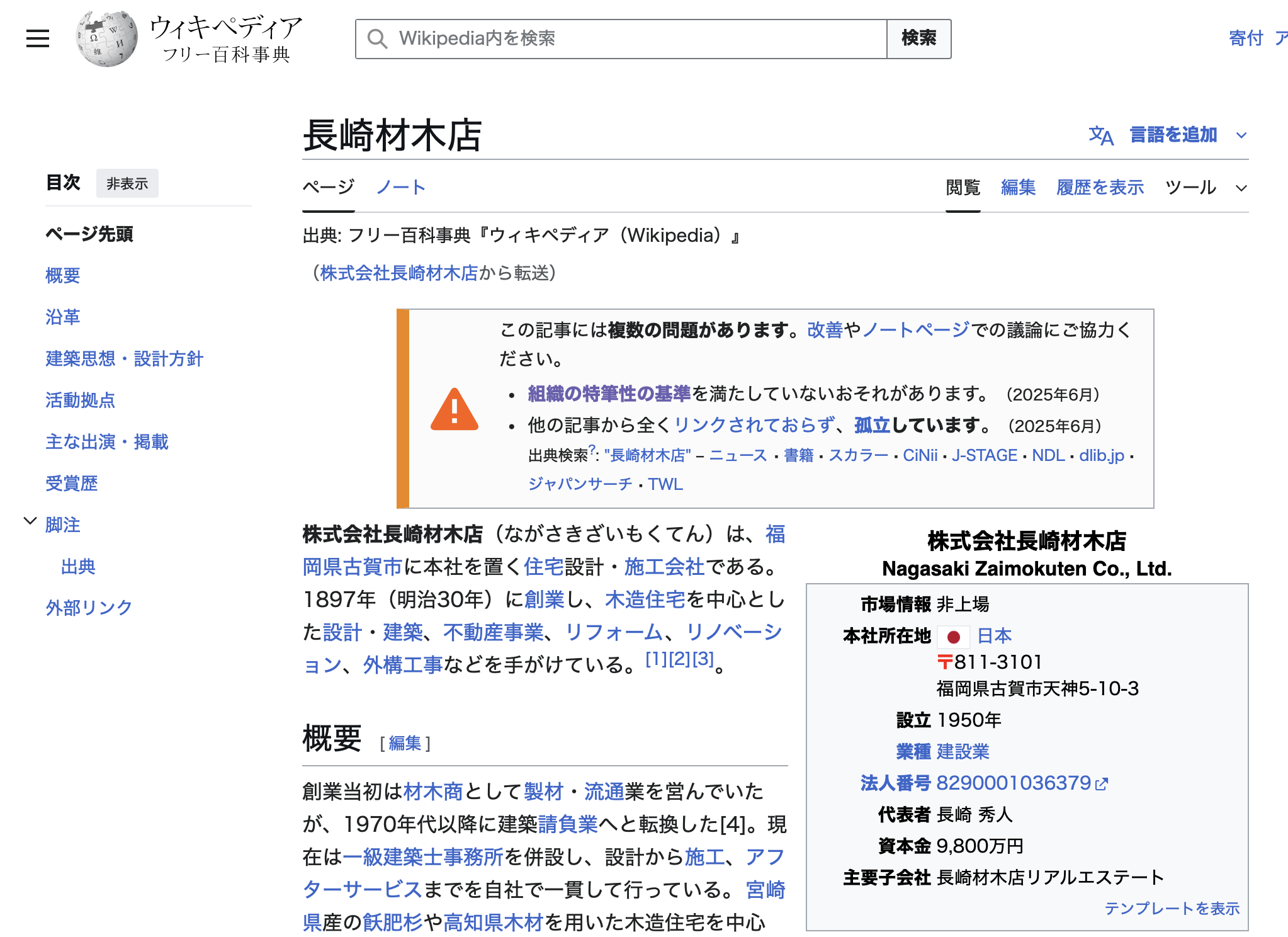The height and width of the screenshot is (937, 1288).
Task: Click the 検索 button
Action: 918,38
